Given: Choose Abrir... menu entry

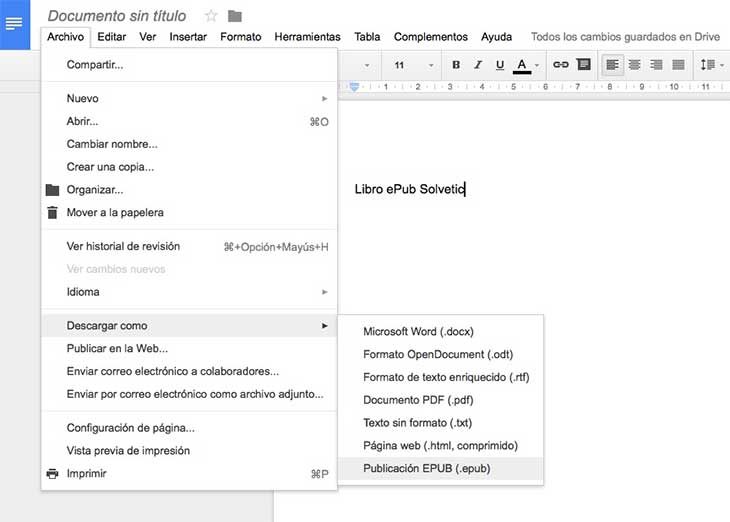Looking at the screenshot, I should [x=189, y=122].
